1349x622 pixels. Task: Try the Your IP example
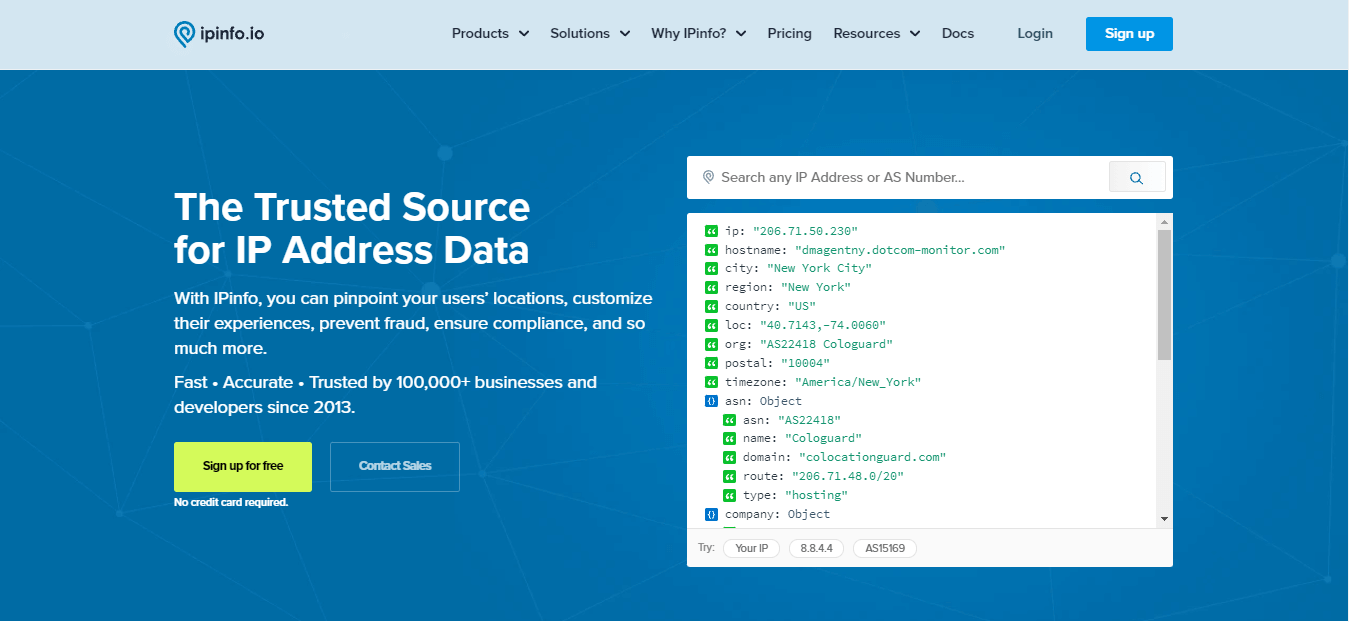752,549
